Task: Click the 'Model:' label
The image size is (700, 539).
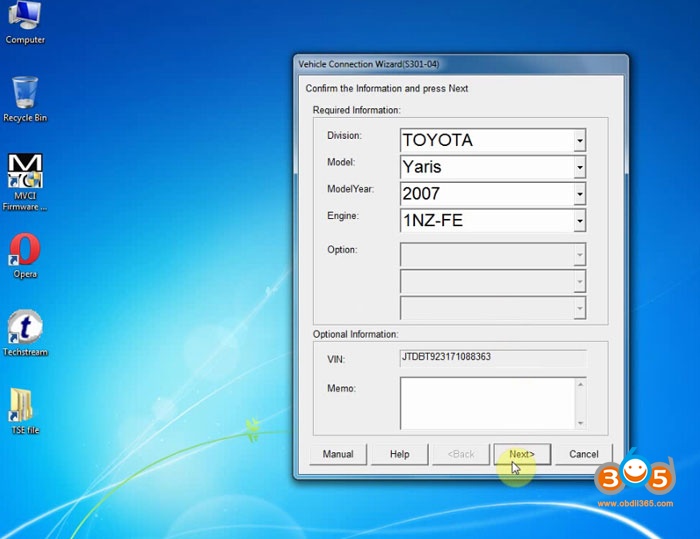Action: (341, 162)
